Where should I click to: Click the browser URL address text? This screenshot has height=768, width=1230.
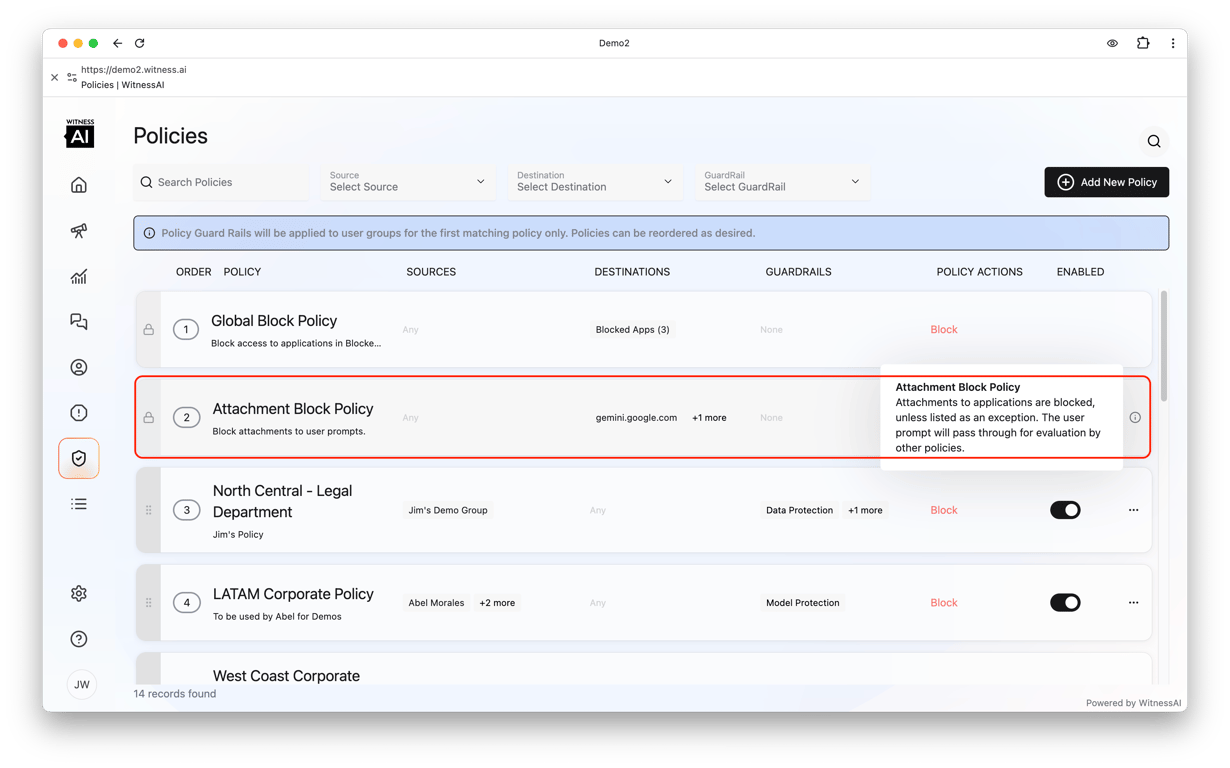[134, 70]
